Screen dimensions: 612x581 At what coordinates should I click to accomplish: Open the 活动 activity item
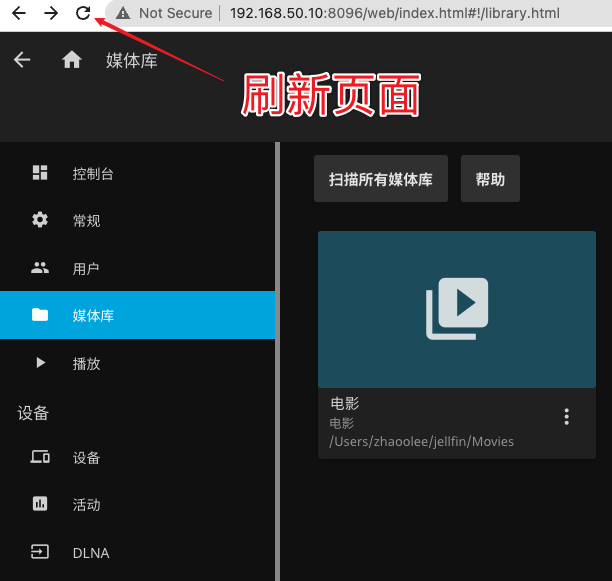tap(137, 505)
